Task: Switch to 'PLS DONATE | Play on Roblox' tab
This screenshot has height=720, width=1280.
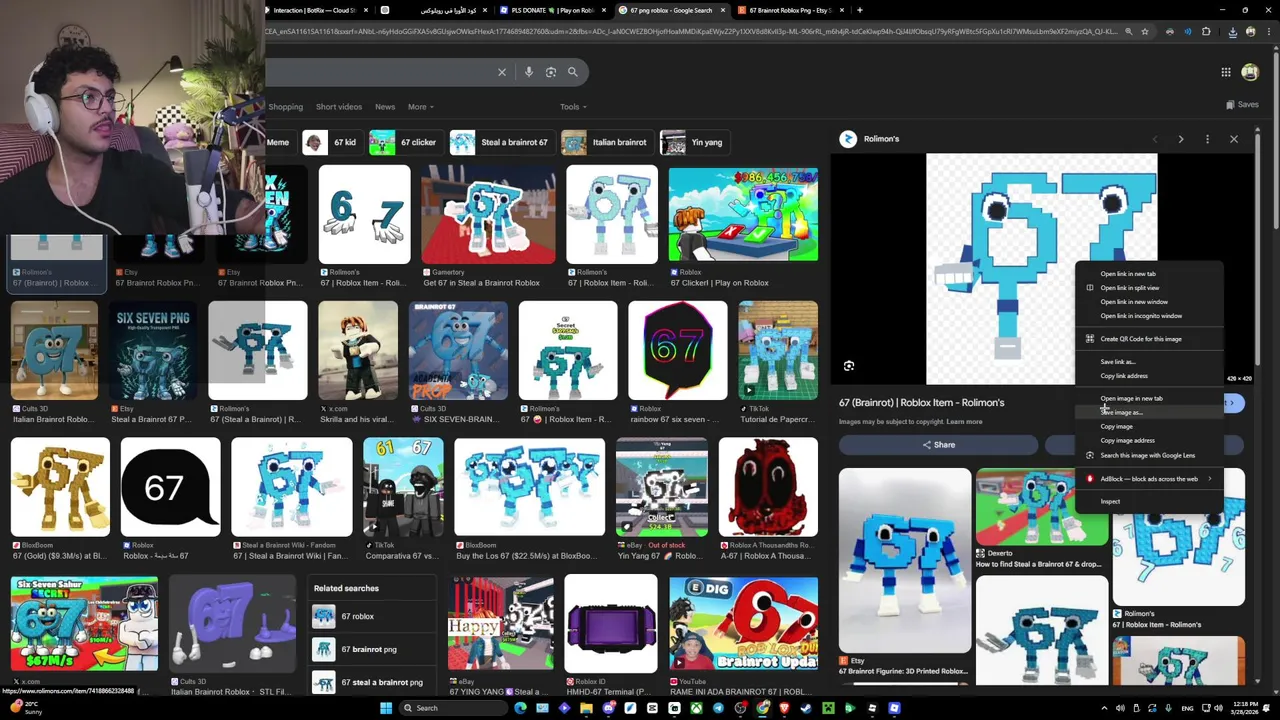Action: click(x=554, y=10)
